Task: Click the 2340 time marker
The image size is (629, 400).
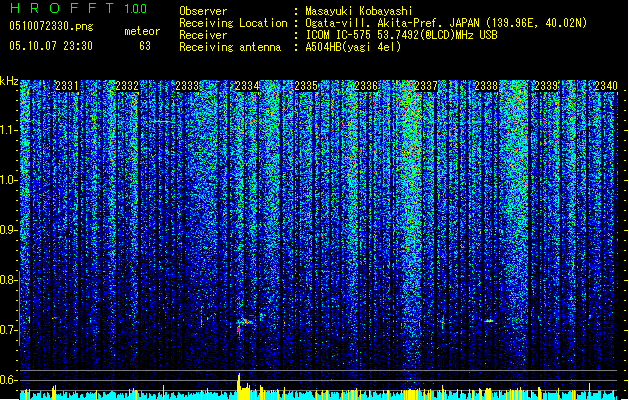Action: click(x=606, y=86)
